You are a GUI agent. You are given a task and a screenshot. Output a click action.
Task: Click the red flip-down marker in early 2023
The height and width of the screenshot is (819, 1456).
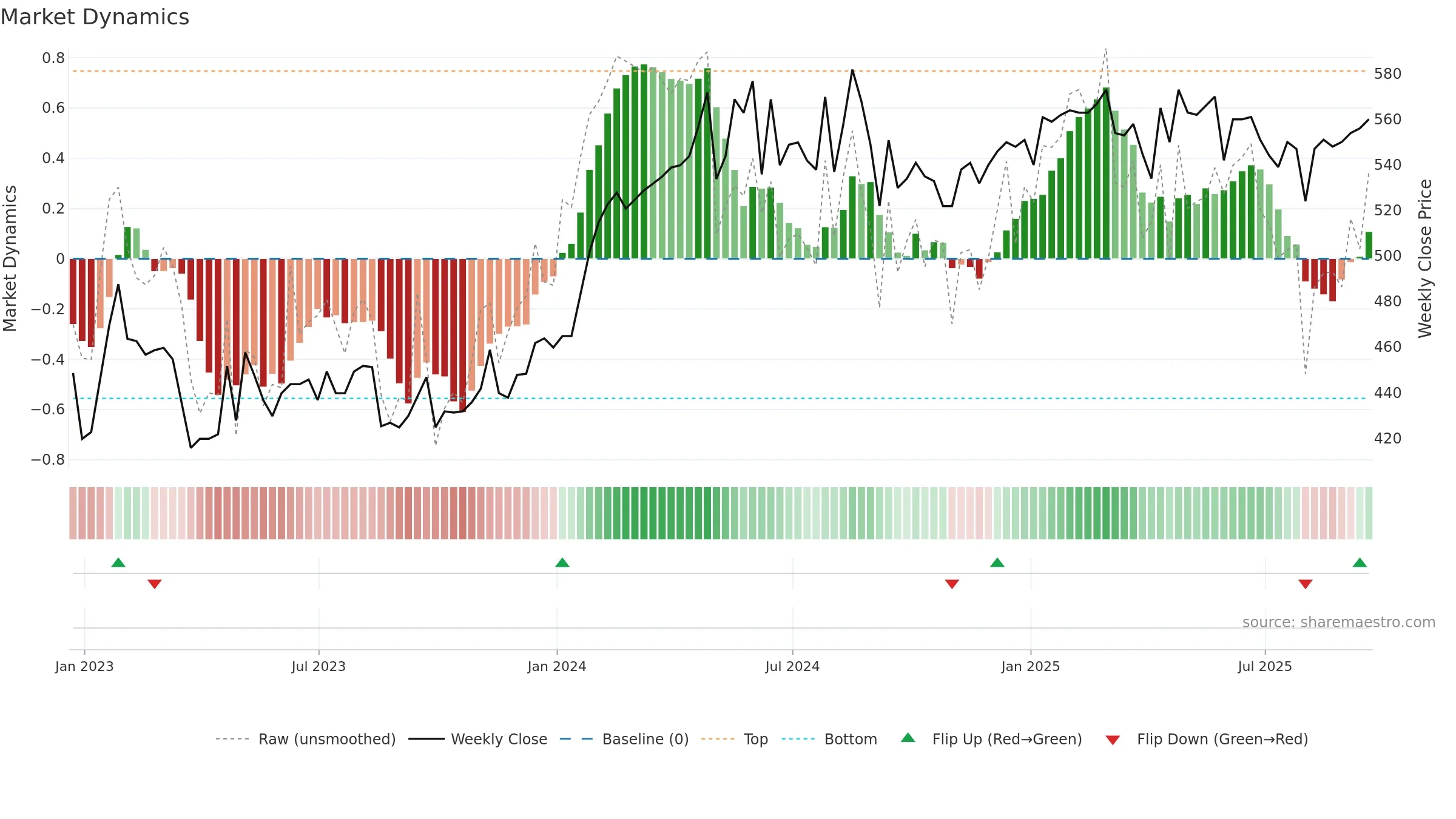155,584
